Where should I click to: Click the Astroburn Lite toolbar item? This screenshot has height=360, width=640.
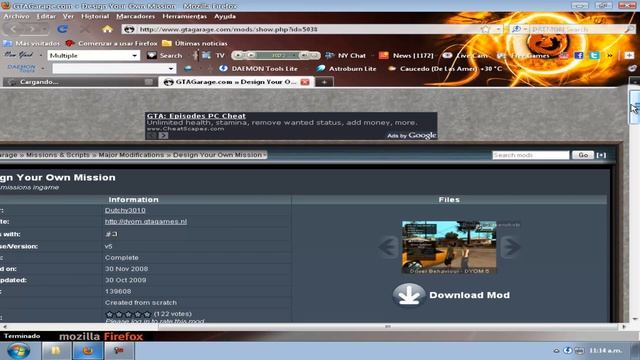tap(347, 69)
